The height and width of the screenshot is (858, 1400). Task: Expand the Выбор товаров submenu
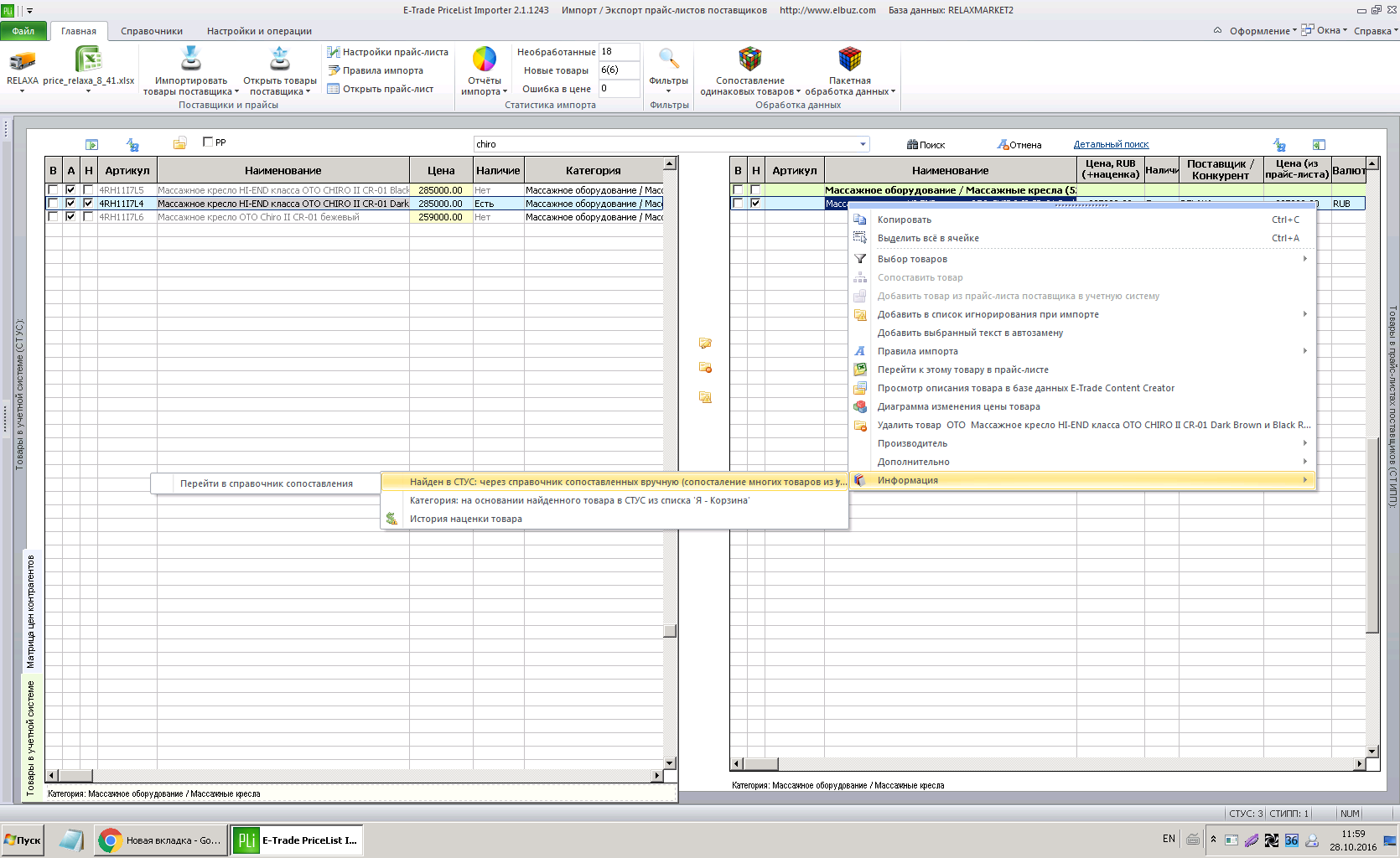coord(1081,259)
